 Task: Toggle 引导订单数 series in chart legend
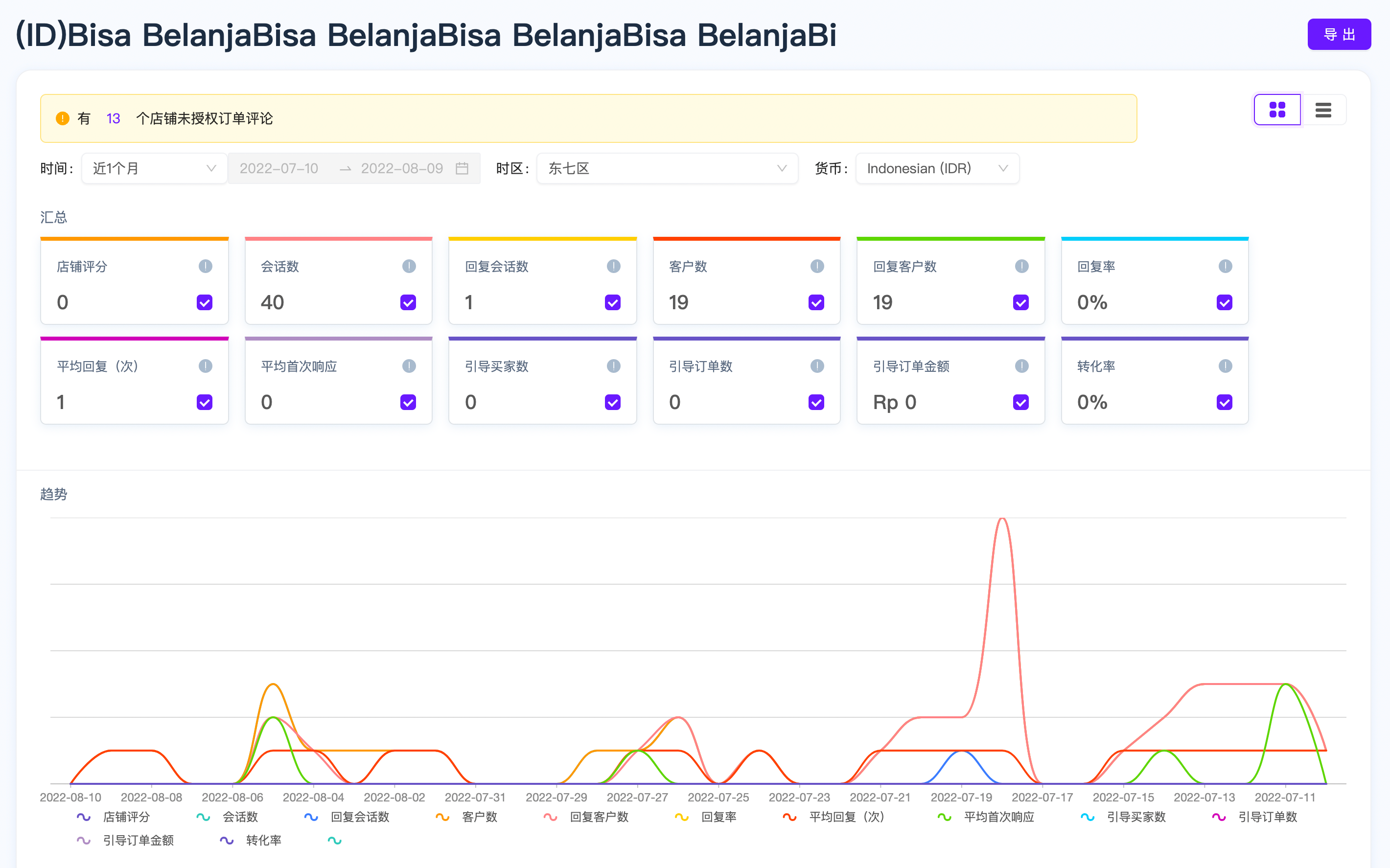pos(1254,817)
